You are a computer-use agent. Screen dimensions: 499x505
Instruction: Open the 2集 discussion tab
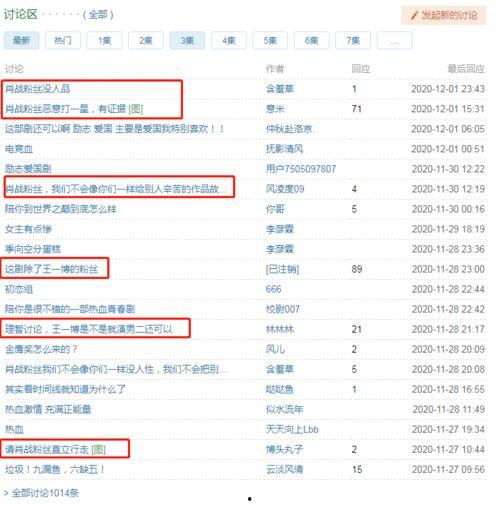click(x=146, y=41)
